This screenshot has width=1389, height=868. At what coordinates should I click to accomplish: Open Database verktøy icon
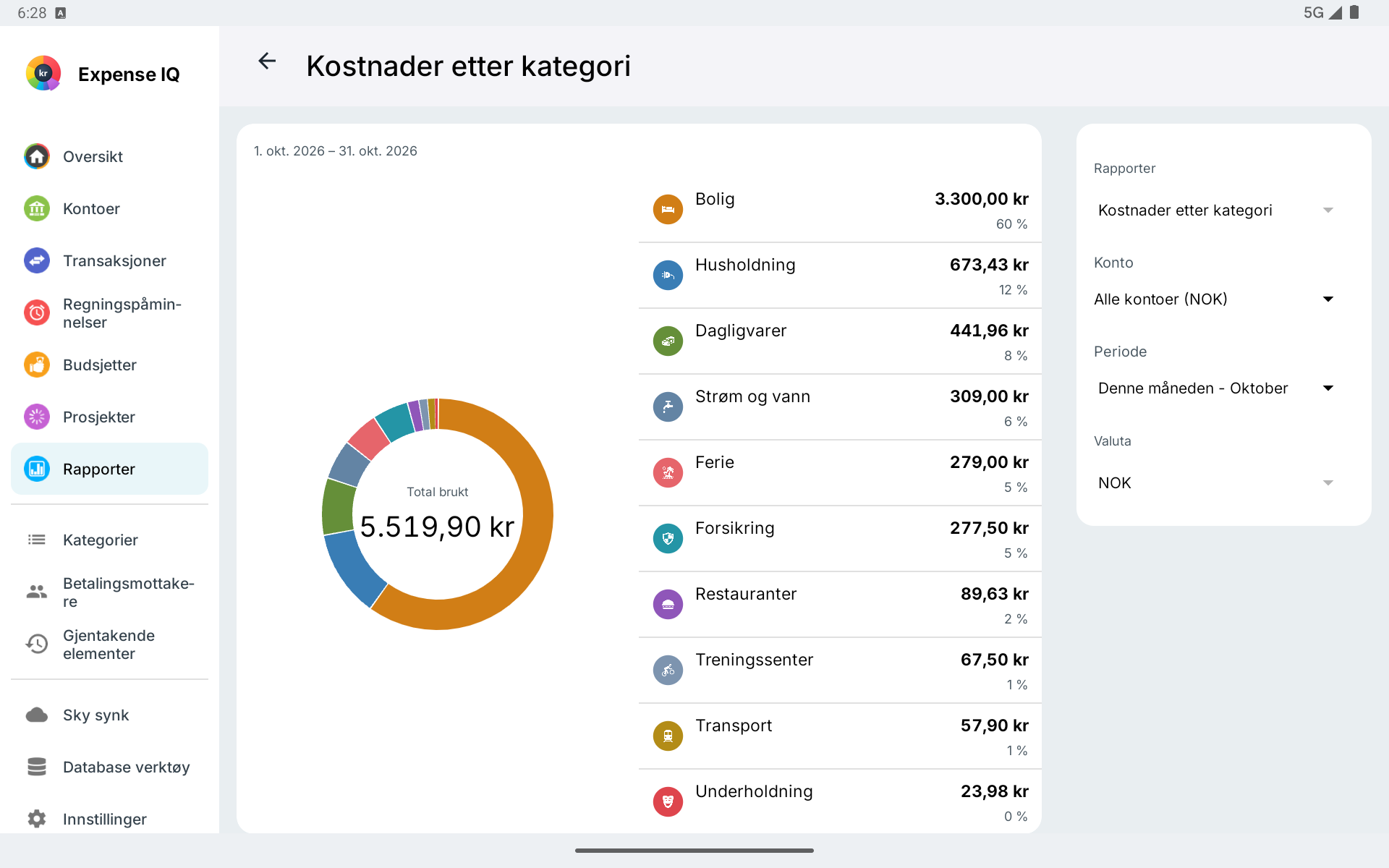pyautogui.click(x=37, y=767)
